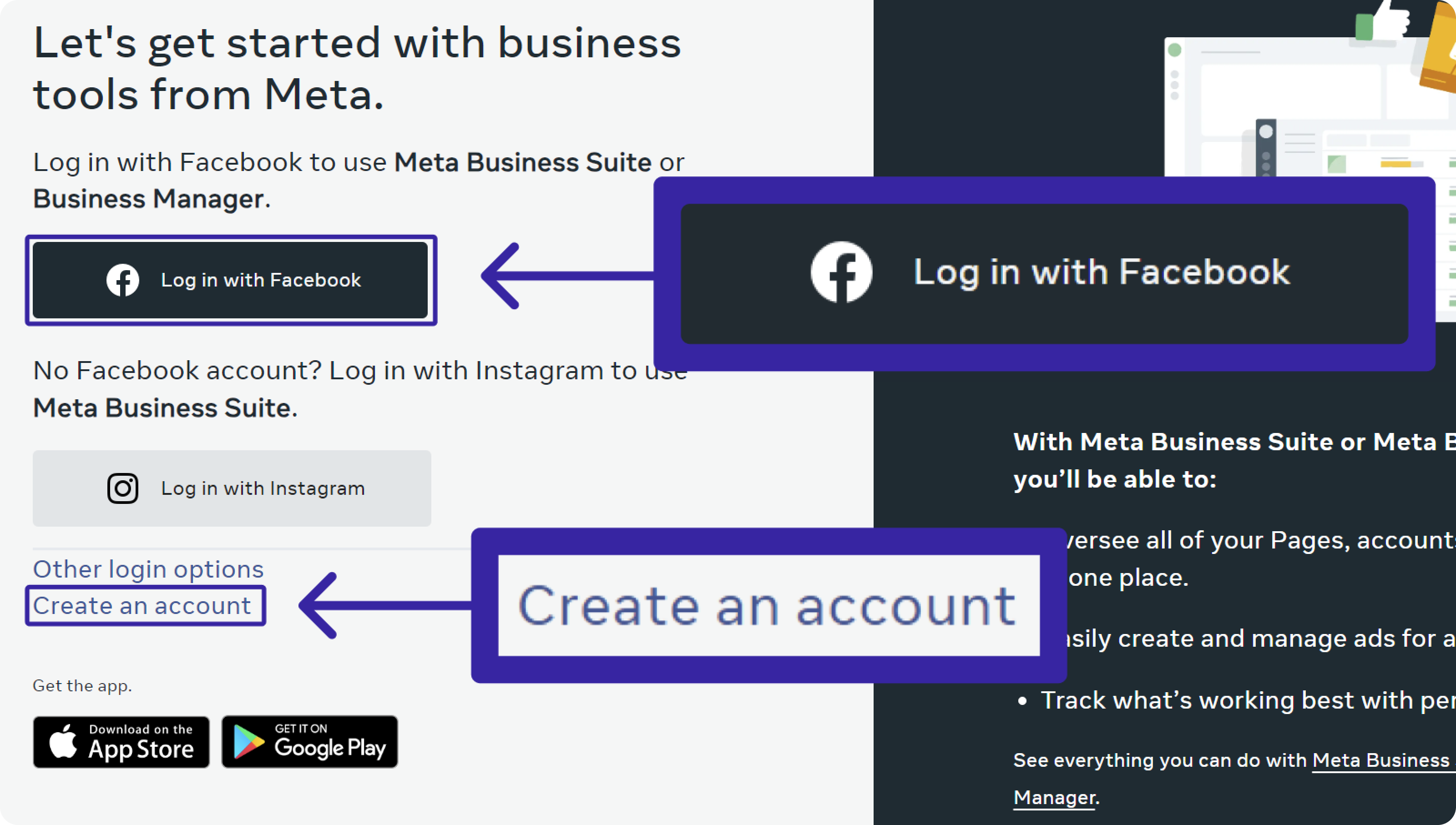
Task: Click the thumbs-up illustration at the top right
Action: point(1383,21)
